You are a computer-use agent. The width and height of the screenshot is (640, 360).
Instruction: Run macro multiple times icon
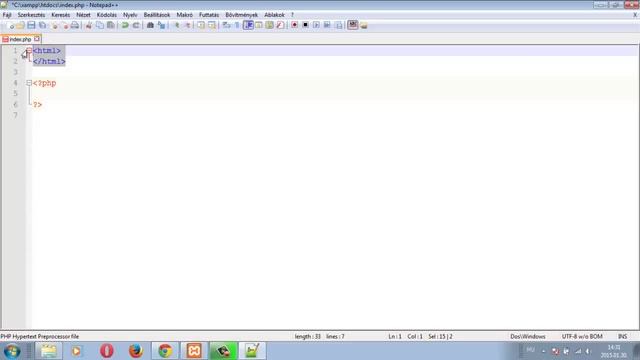point(327,25)
